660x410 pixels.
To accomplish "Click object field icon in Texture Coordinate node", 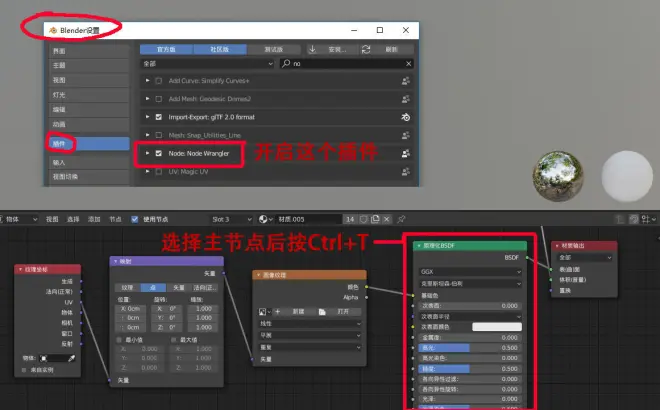I will [x=43, y=358].
